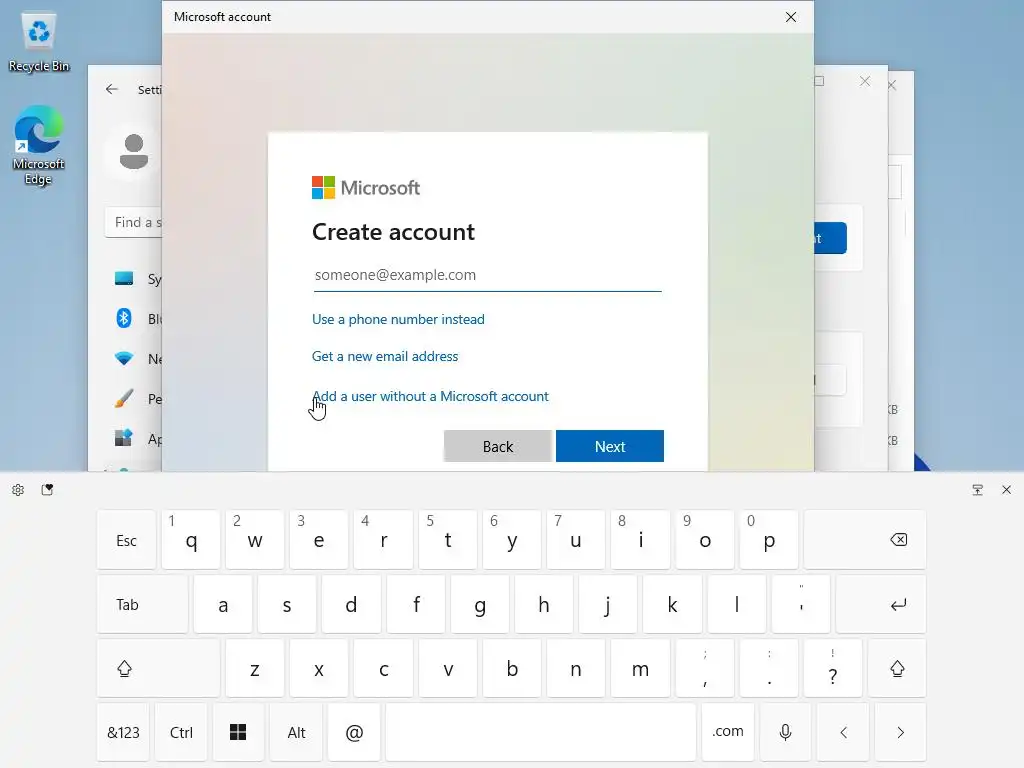Tap the Tab key
Viewport: 1024px width, 768px height.
142,604
